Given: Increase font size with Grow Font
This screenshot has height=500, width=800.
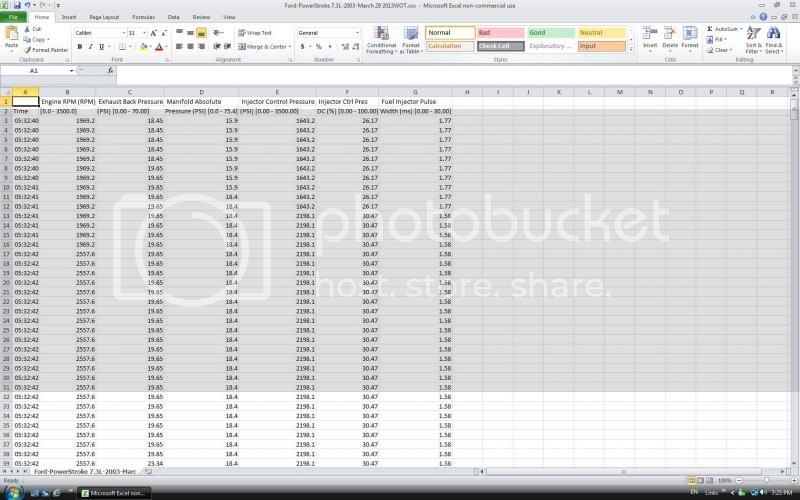Looking at the screenshot, I should pos(153,33).
